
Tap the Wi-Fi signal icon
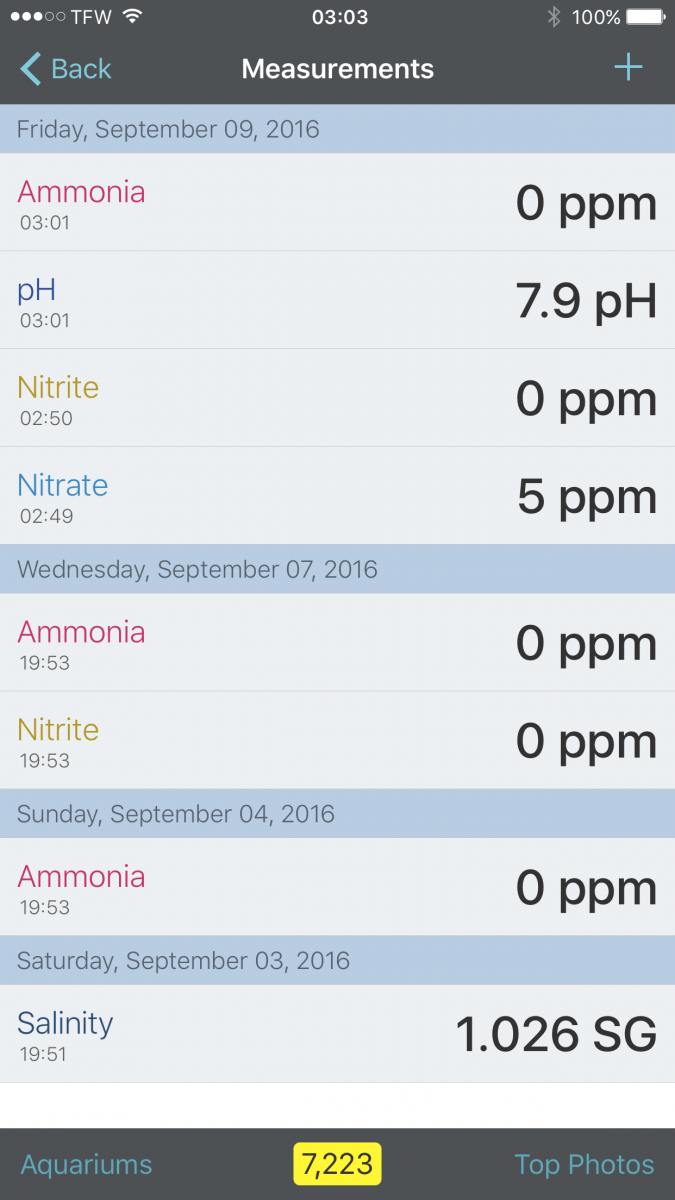point(132,17)
